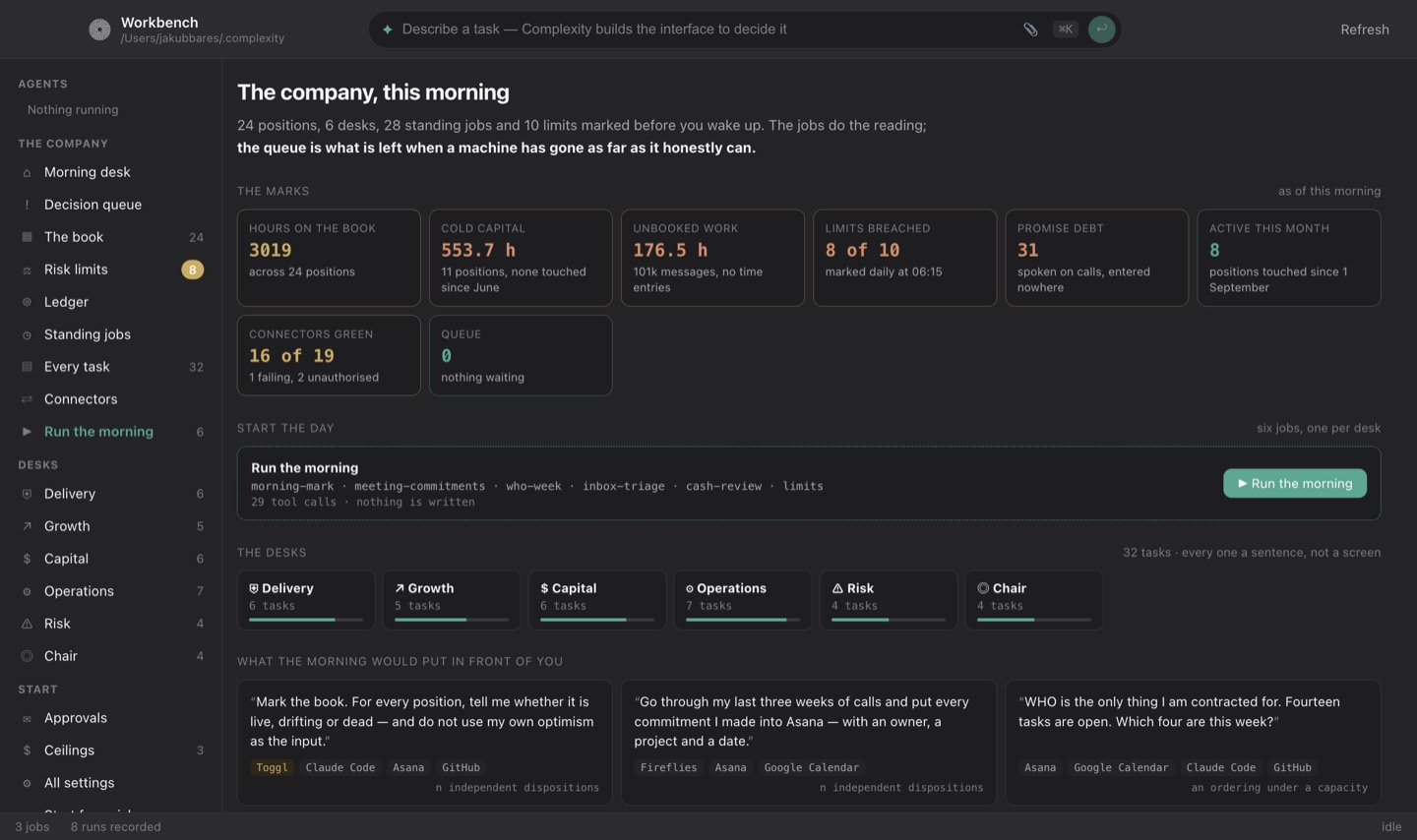Select Connectors in the sidebar
The height and width of the screenshot is (840, 1417).
tap(111, 399)
